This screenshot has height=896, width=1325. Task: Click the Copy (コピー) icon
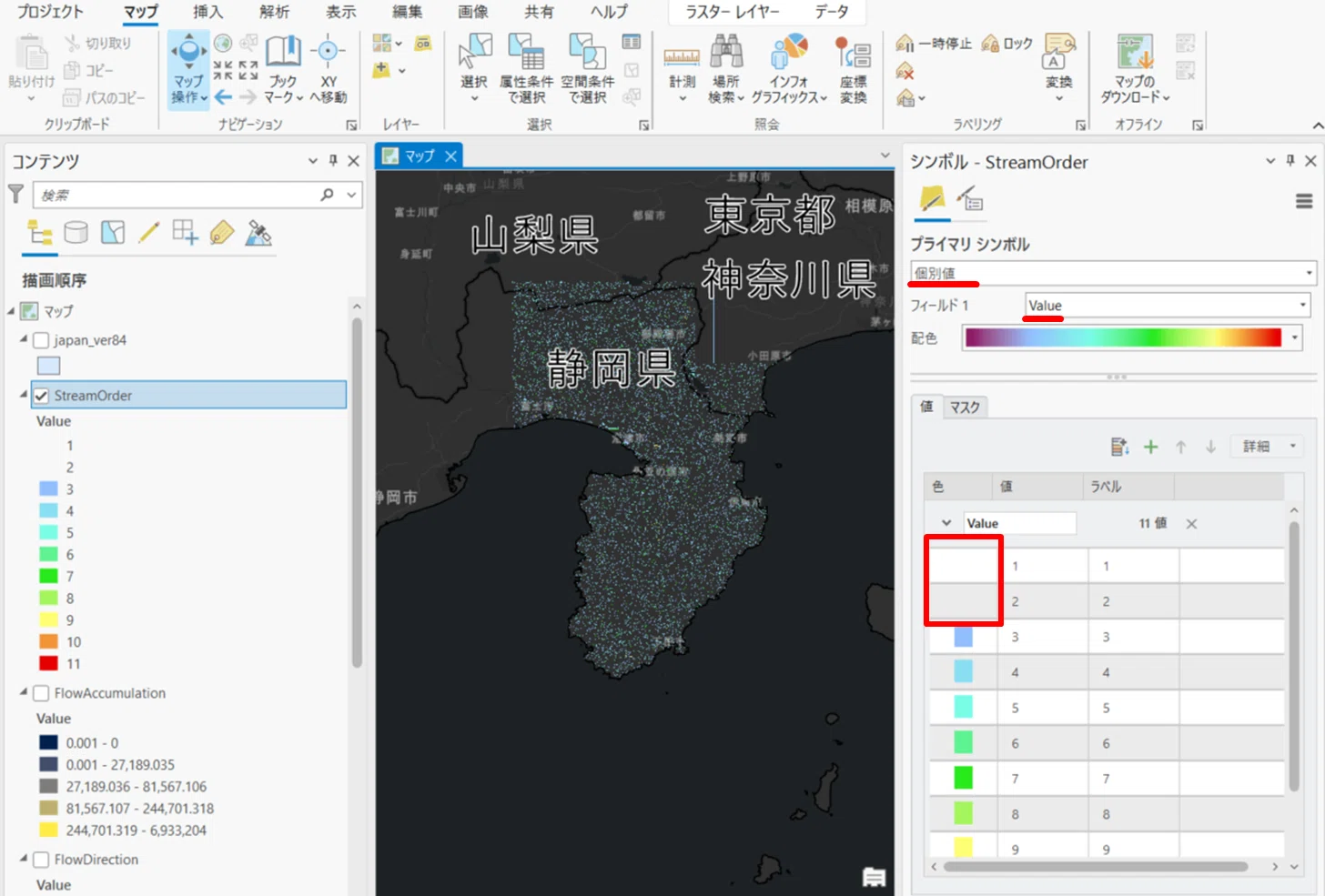72,70
